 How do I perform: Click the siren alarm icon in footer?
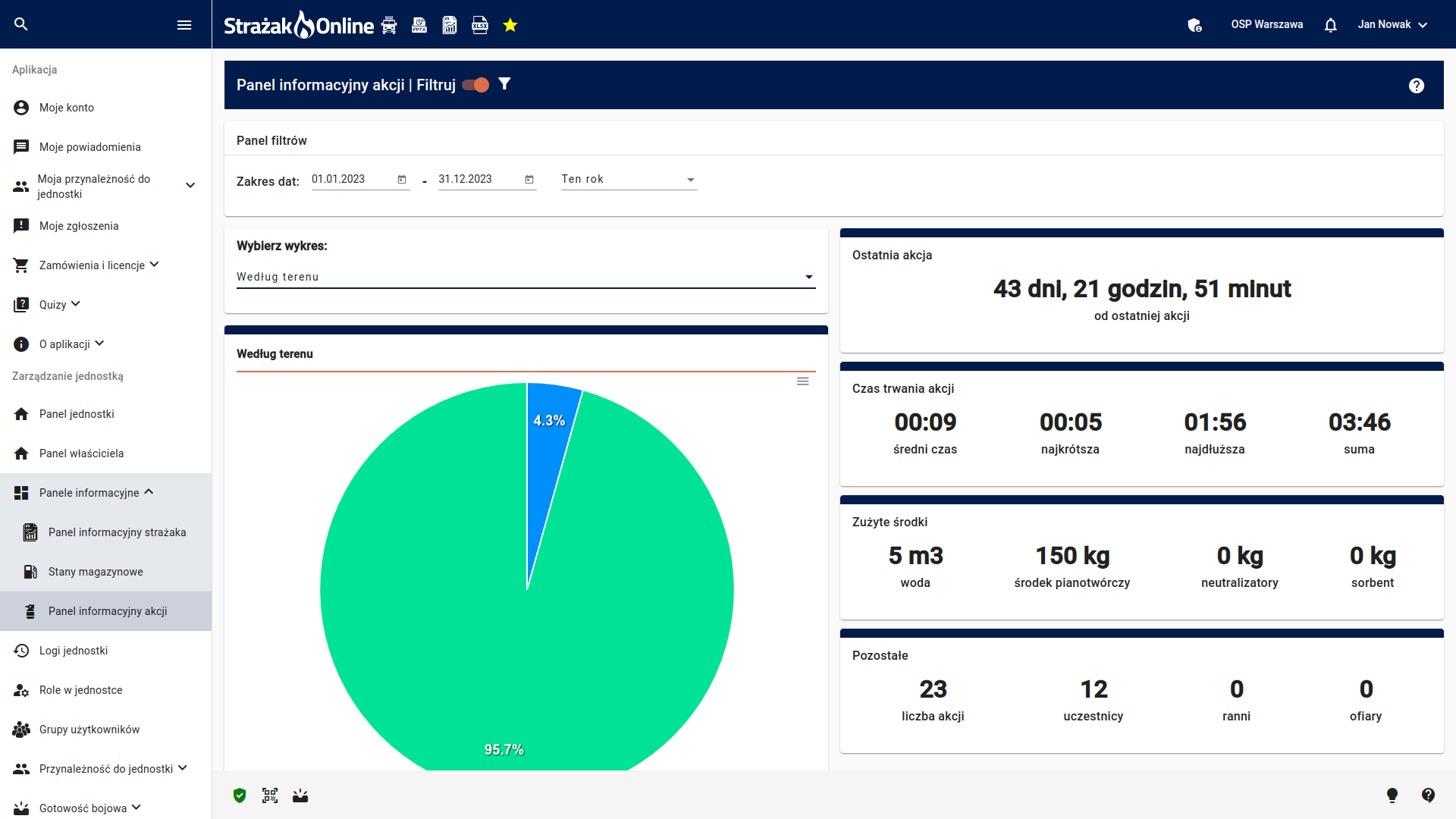coord(300,795)
